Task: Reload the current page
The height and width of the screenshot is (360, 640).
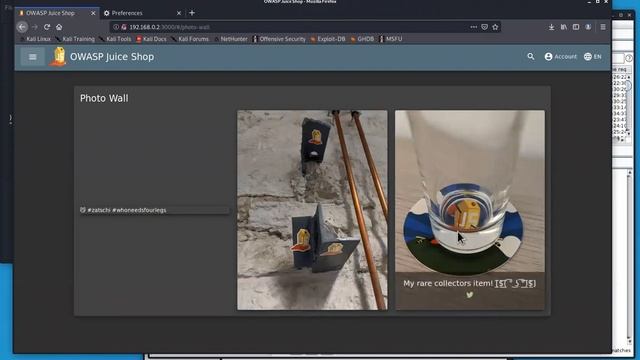Action: (47, 27)
